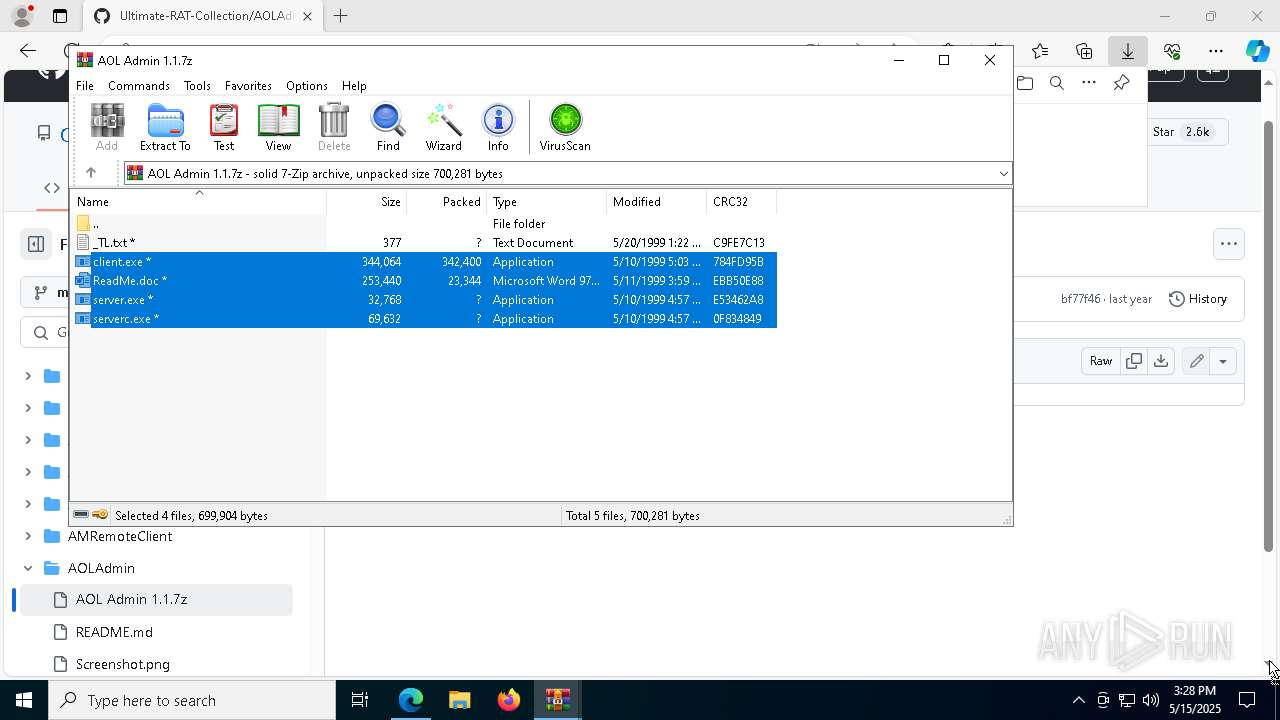Sort the file list by the CRC32 column

tap(741, 201)
